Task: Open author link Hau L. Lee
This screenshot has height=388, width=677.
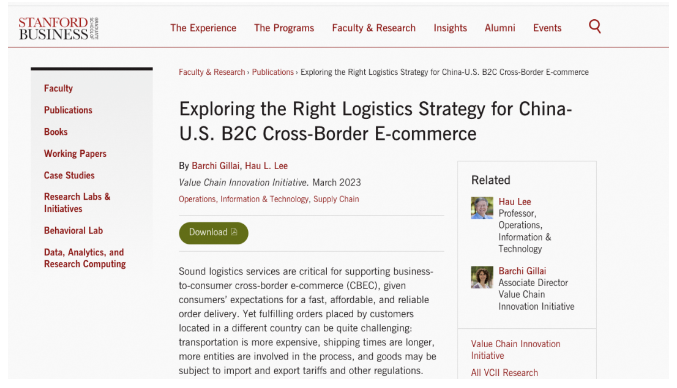Action: tap(266, 166)
